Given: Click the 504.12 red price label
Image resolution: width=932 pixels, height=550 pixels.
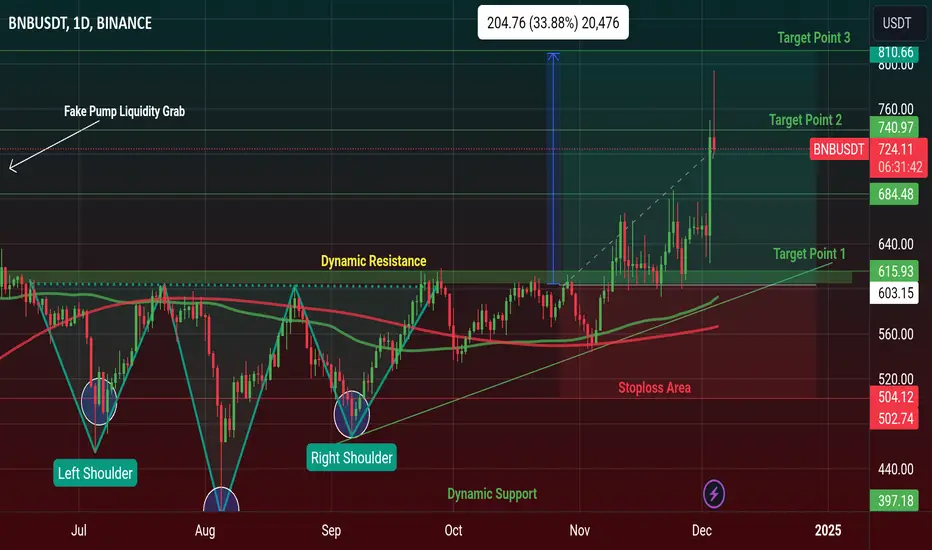Looking at the screenshot, I should (895, 397).
